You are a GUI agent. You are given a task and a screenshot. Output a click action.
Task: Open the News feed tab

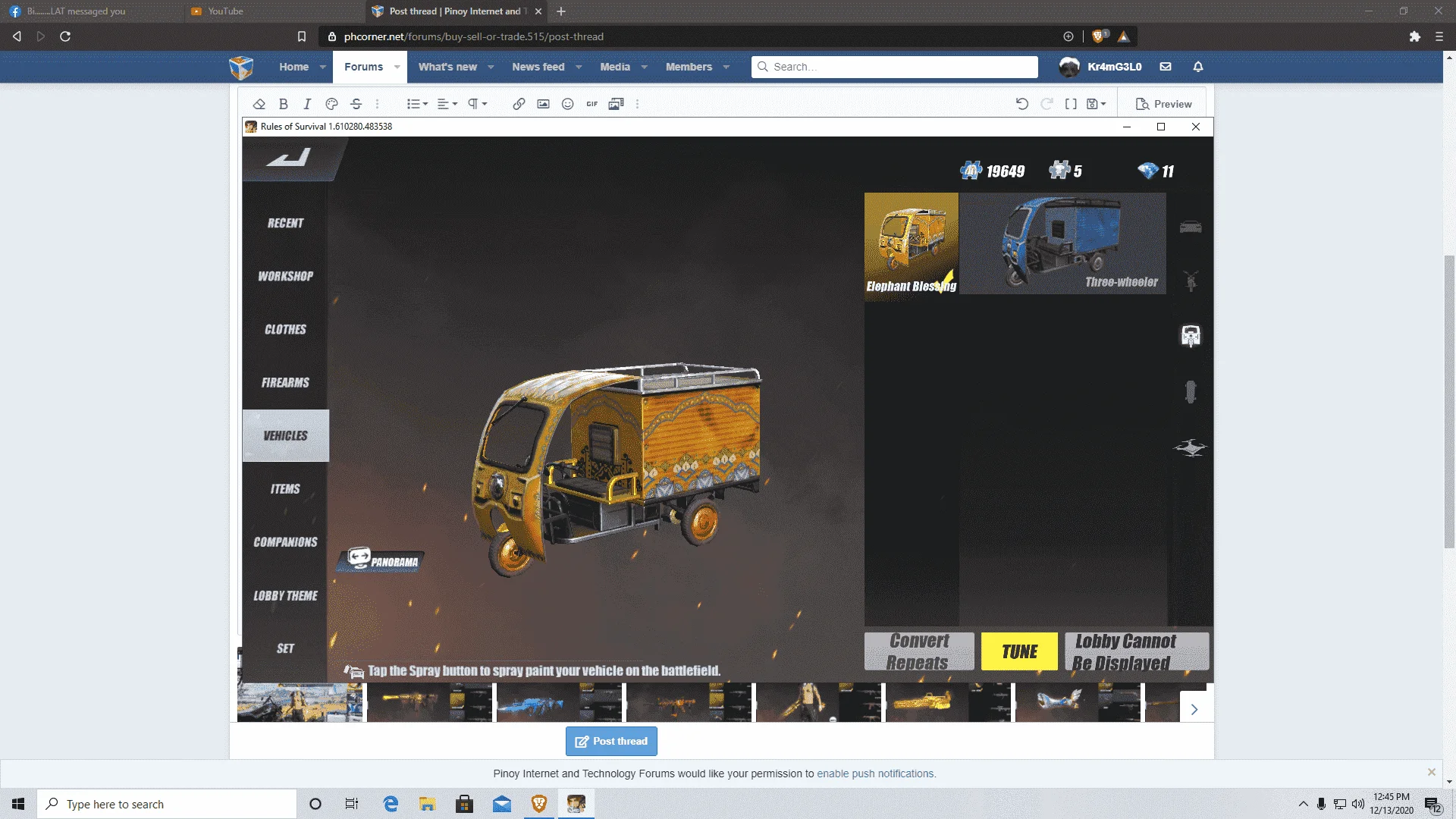pyautogui.click(x=538, y=67)
